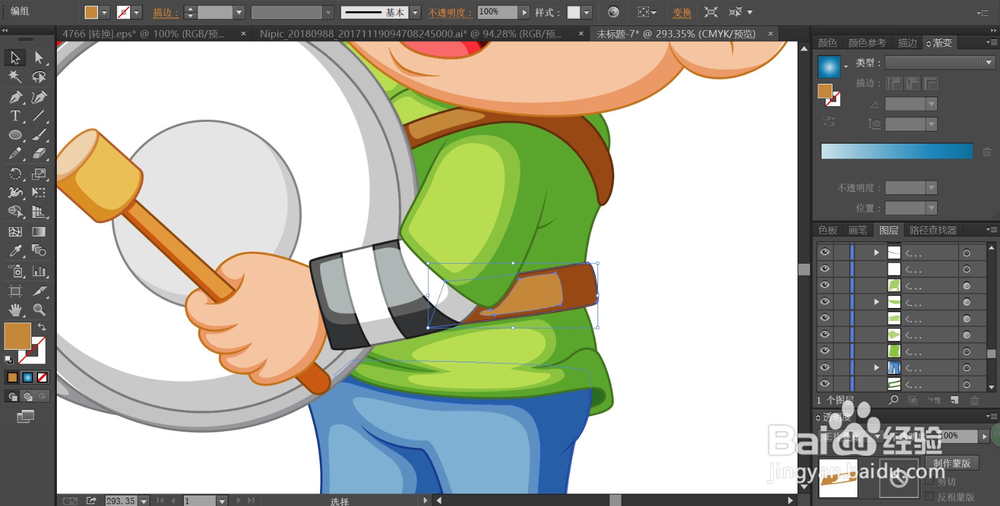
Task: Click the Recolor Artwork wheel icon
Action: coord(614,12)
